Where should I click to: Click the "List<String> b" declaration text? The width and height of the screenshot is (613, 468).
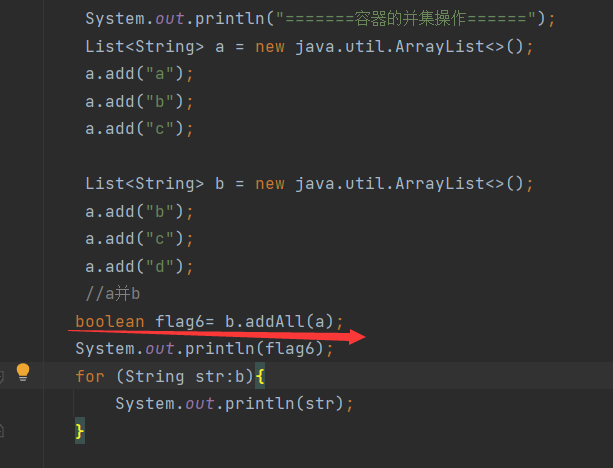155,183
